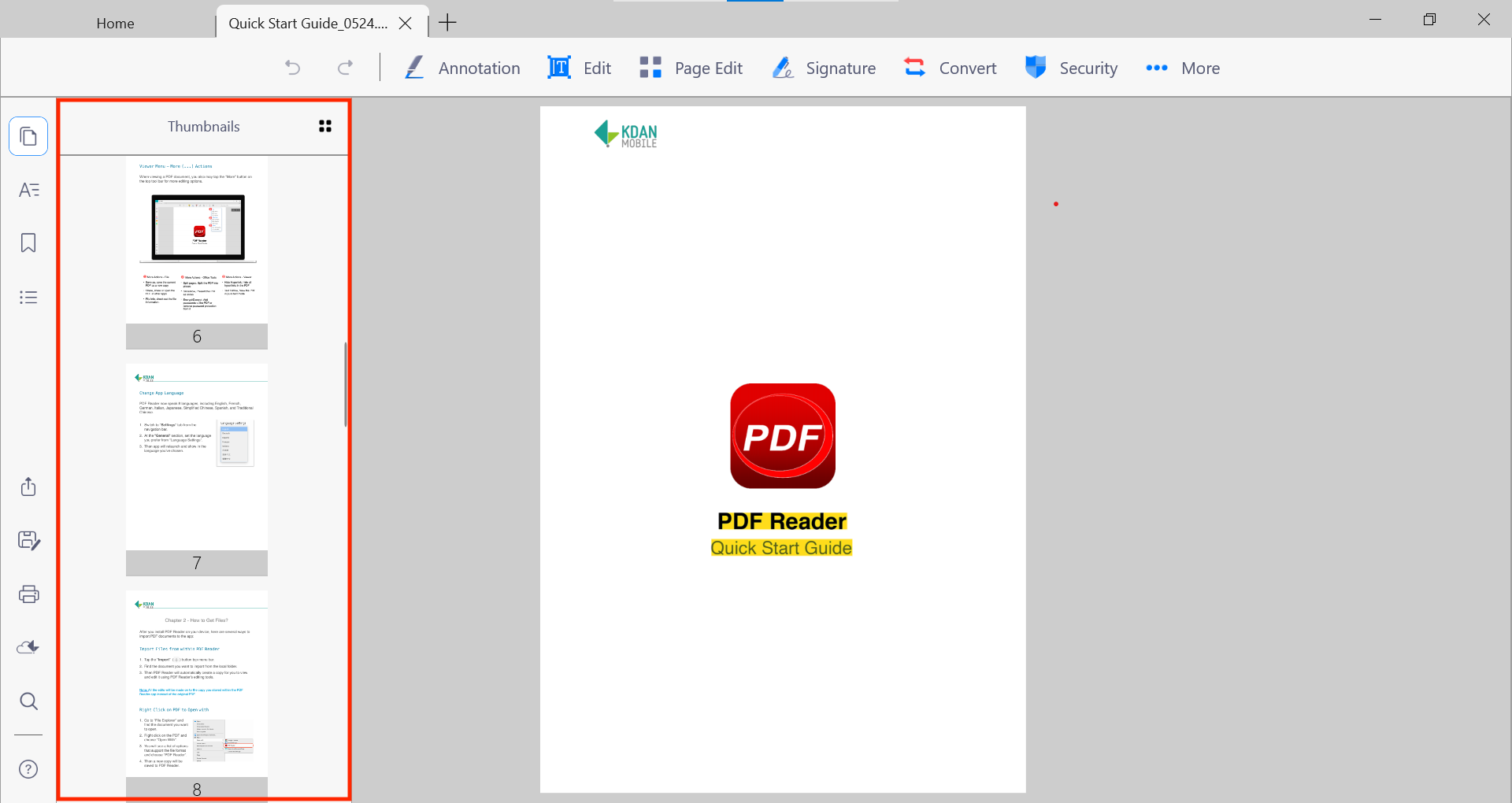Click the Thumbnails panel heading
1512x803 pixels.
[203, 127]
